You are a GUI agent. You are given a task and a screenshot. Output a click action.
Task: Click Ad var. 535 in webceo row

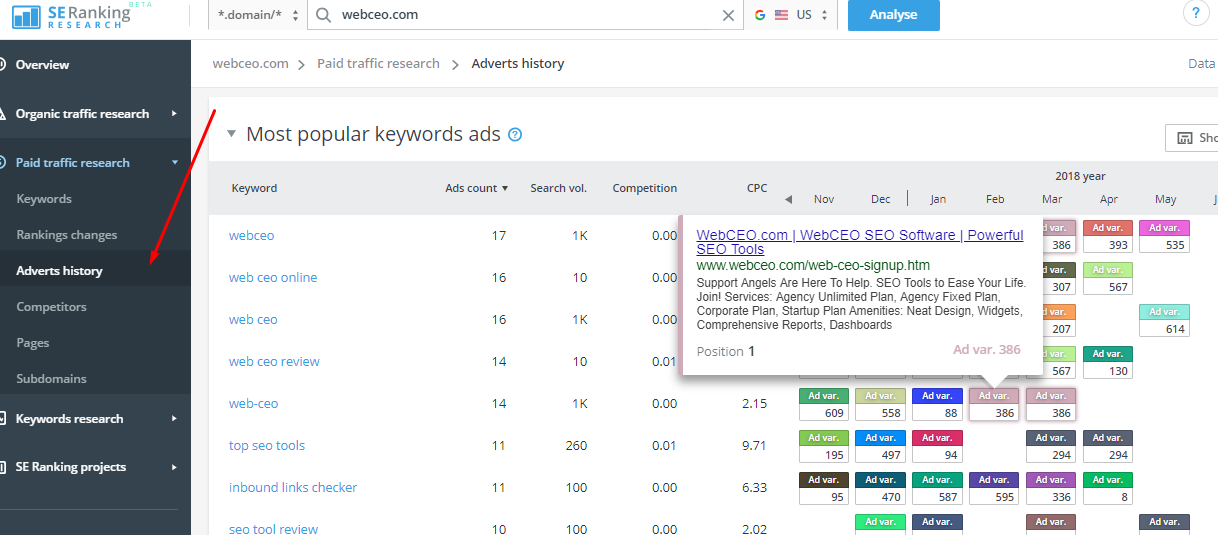(1165, 236)
